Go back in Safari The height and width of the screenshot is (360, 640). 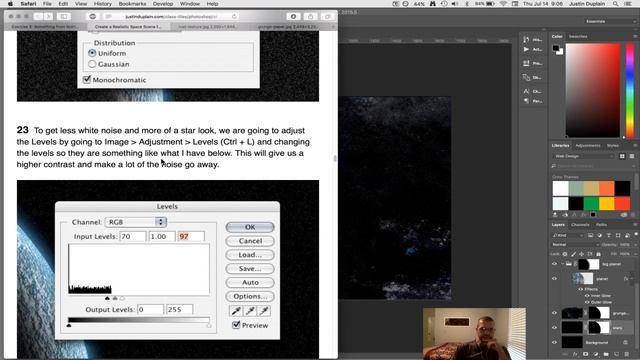click(x=38, y=16)
